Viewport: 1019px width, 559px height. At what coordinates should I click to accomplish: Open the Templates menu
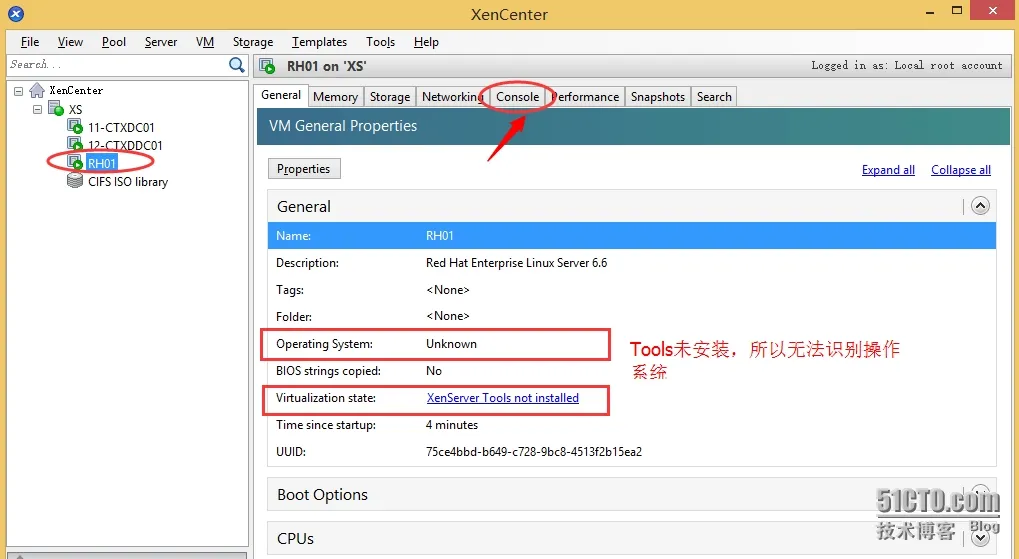click(319, 42)
